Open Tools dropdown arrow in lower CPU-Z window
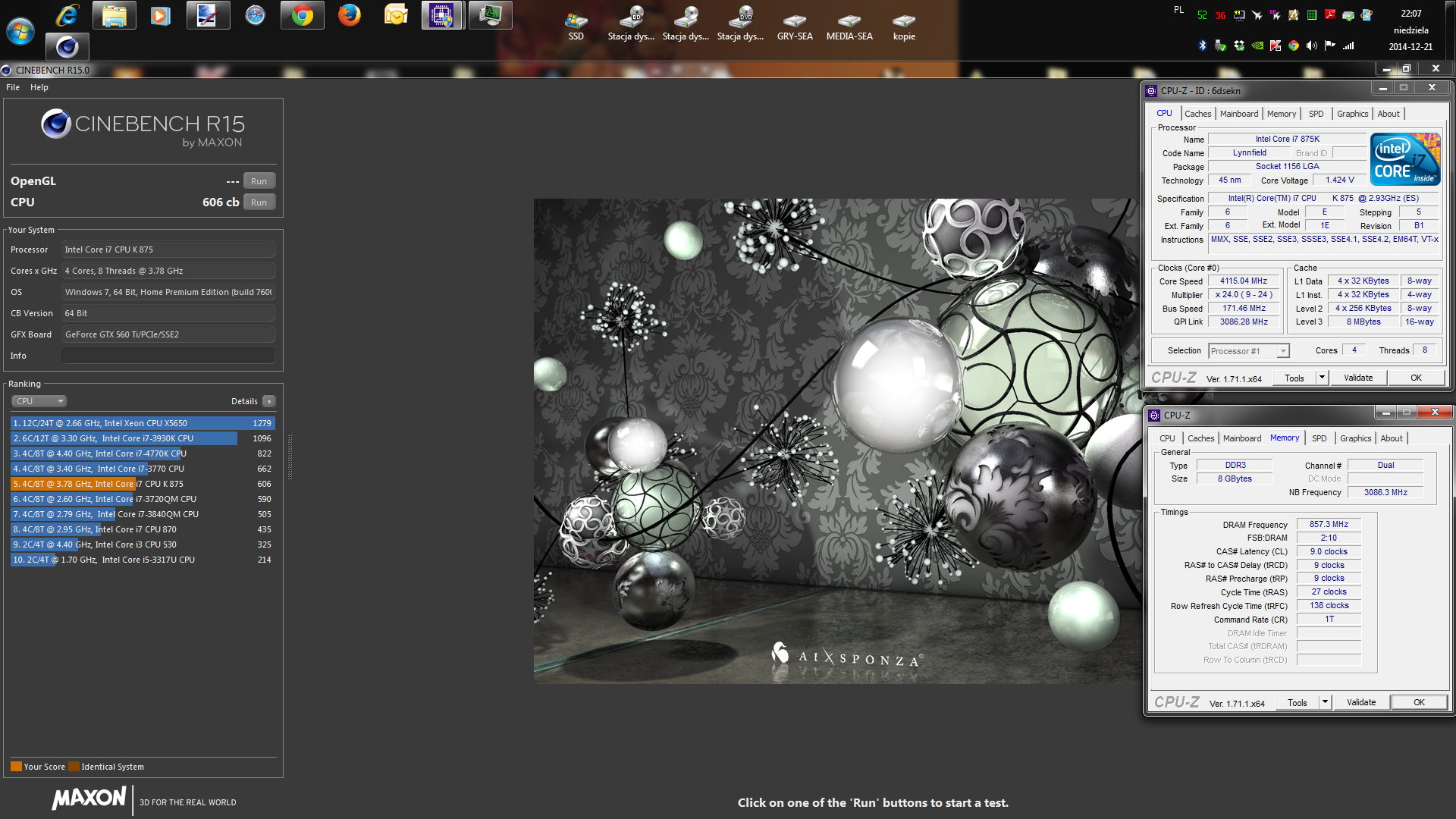Viewport: 1456px width, 819px height. pyautogui.click(x=1325, y=702)
